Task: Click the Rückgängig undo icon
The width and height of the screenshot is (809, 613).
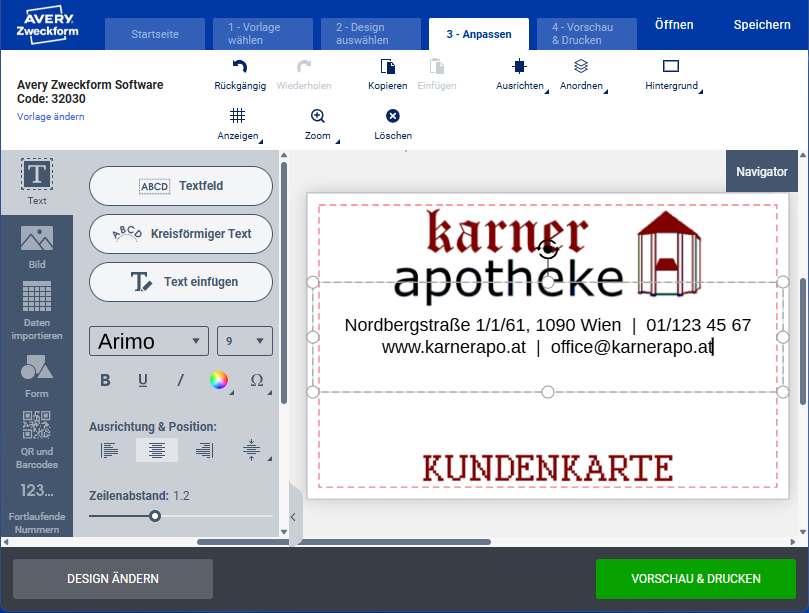Action: [x=240, y=67]
